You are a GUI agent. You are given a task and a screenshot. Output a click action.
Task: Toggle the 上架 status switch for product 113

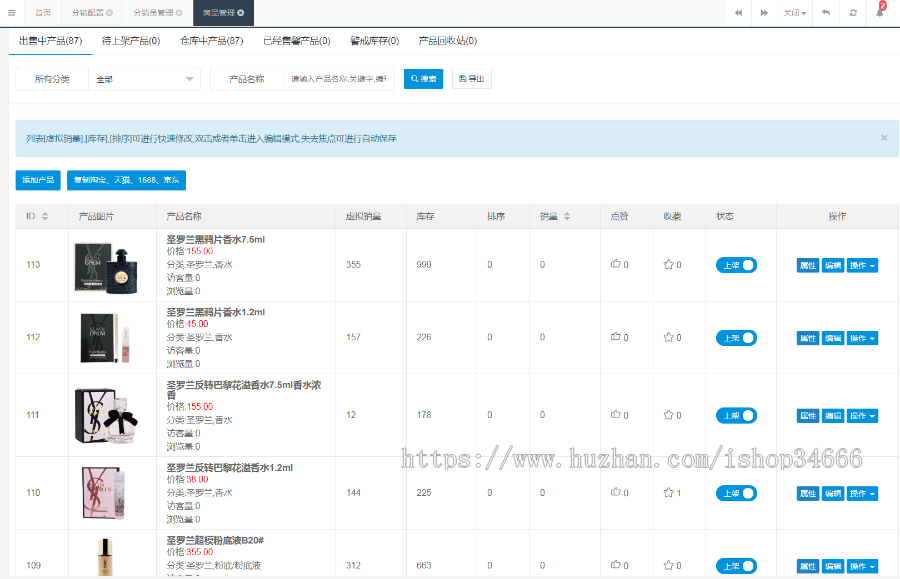(736, 264)
